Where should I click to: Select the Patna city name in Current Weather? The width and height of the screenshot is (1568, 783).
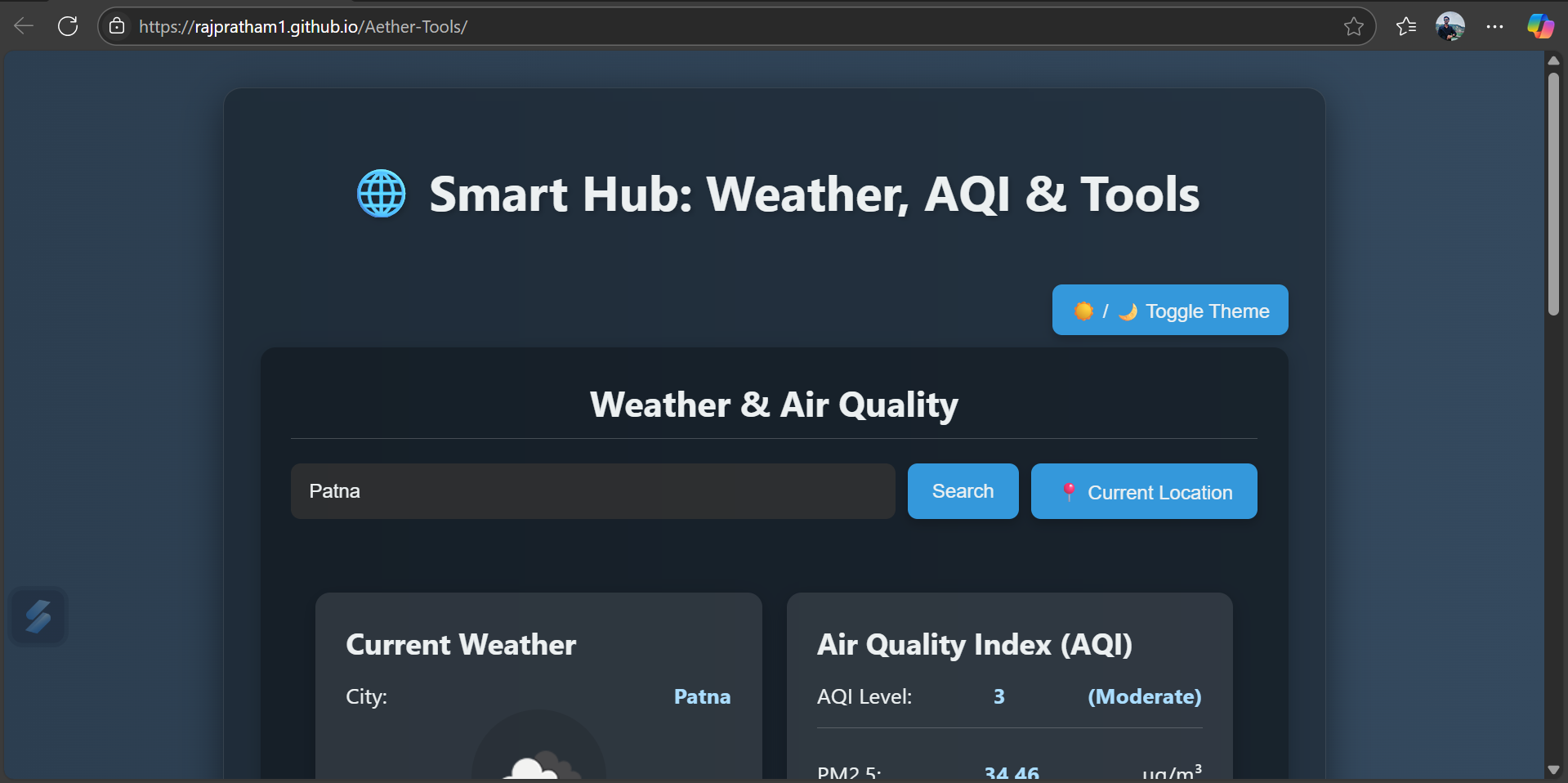click(702, 696)
